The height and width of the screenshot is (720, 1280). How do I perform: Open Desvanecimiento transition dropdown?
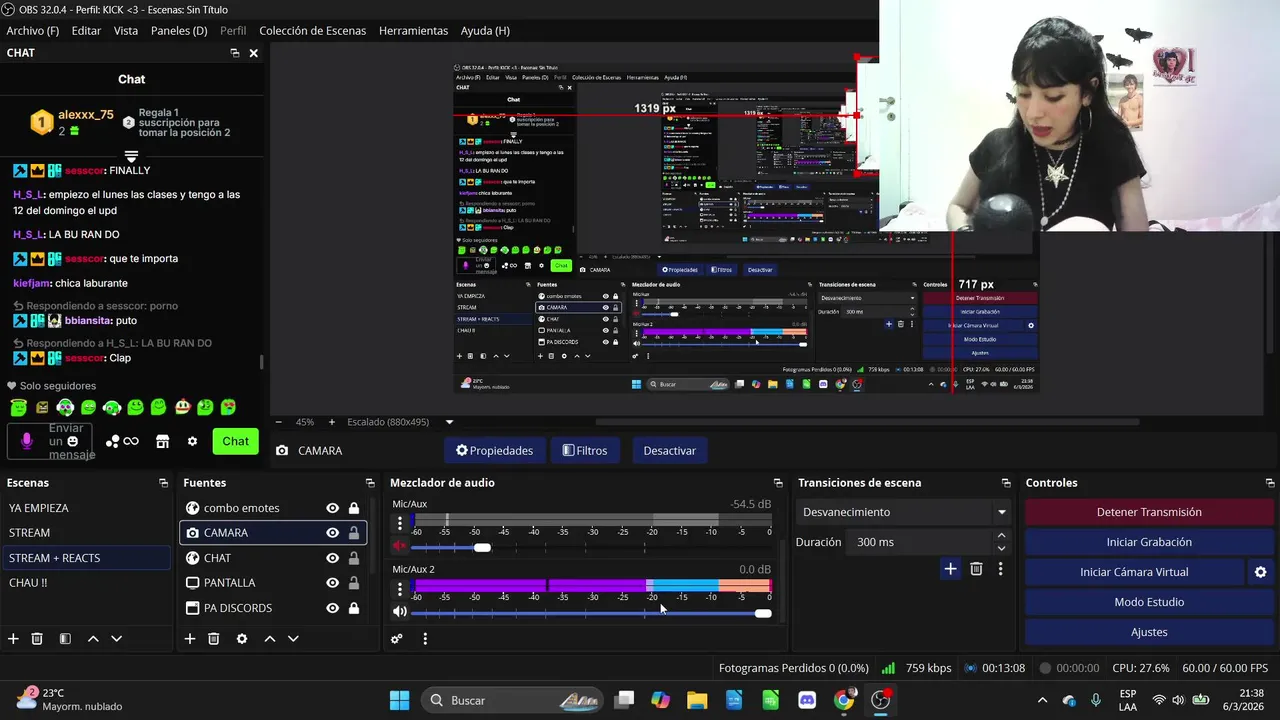tap(1001, 512)
